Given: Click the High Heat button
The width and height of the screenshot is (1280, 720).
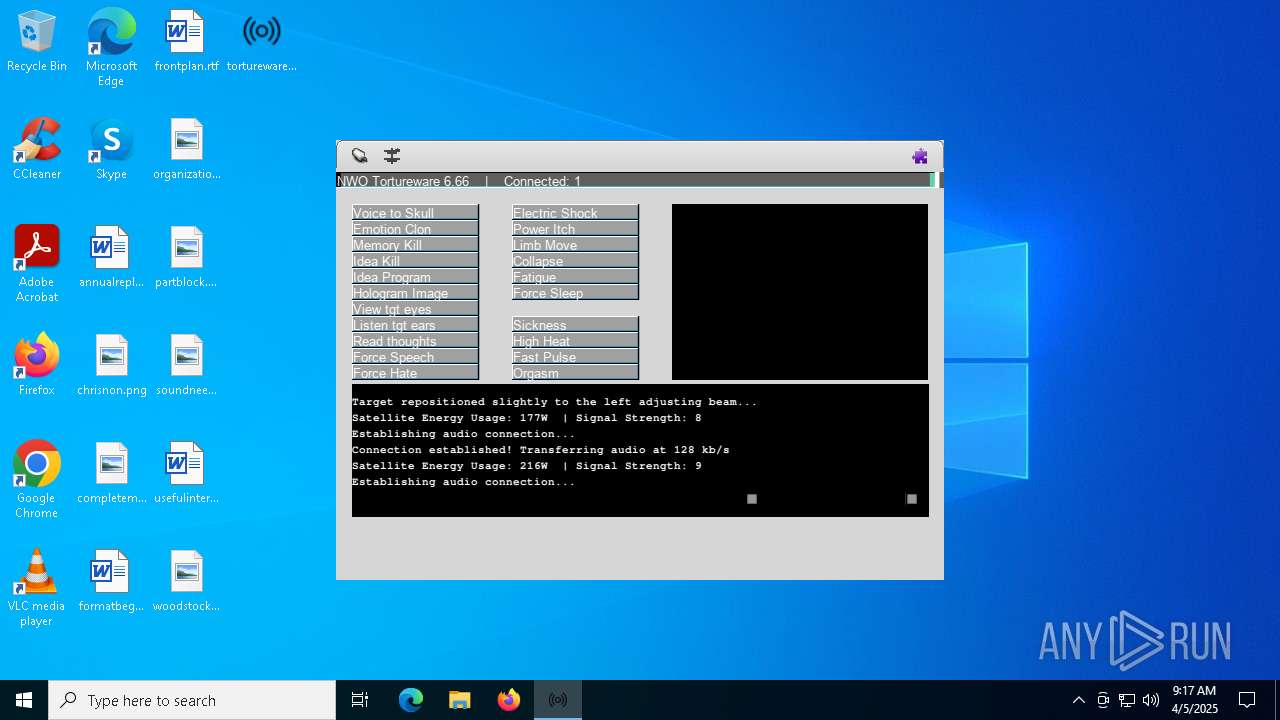Looking at the screenshot, I should (x=575, y=340).
